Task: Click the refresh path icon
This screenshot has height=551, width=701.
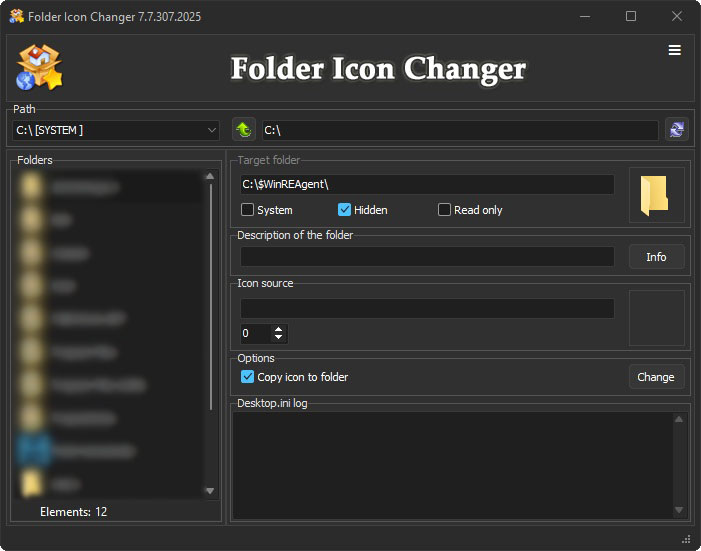Action: (676, 130)
